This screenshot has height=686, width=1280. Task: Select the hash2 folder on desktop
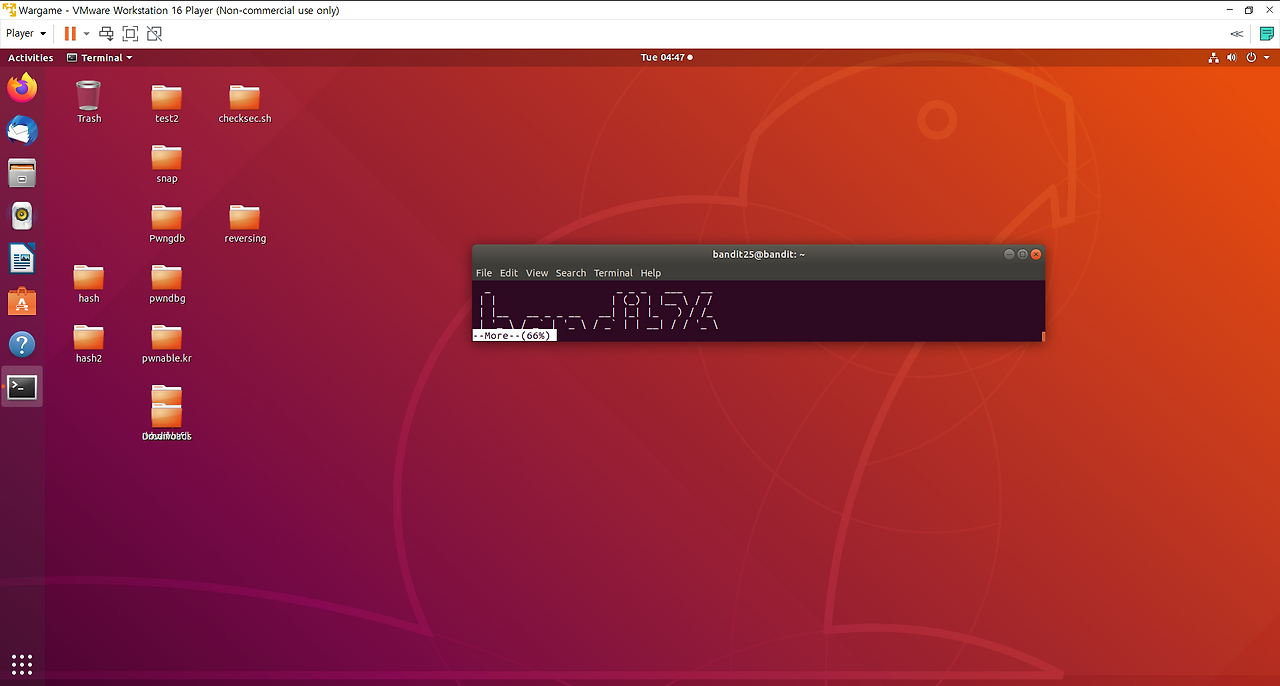click(89, 343)
